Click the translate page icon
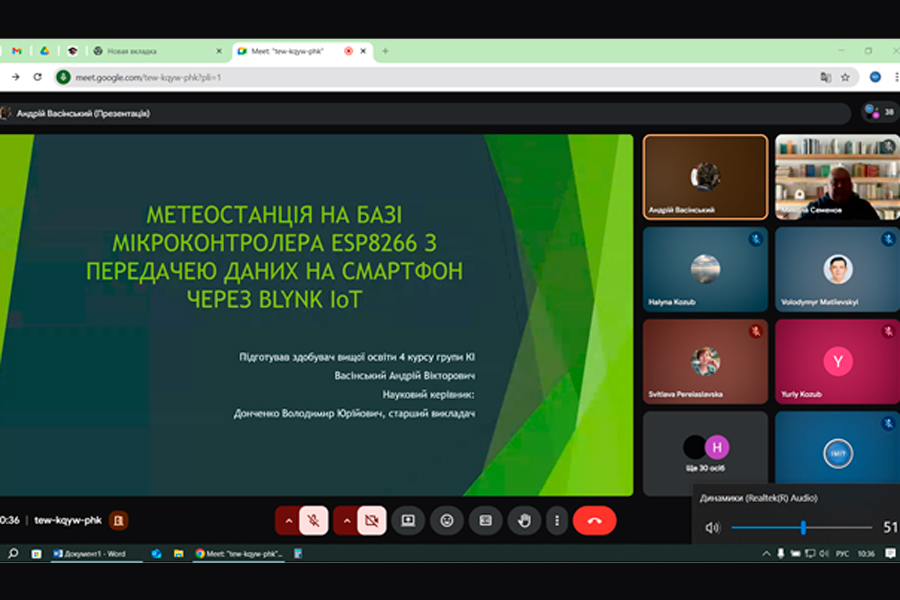Image resolution: width=900 pixels, height=600 pixels. 825,77
